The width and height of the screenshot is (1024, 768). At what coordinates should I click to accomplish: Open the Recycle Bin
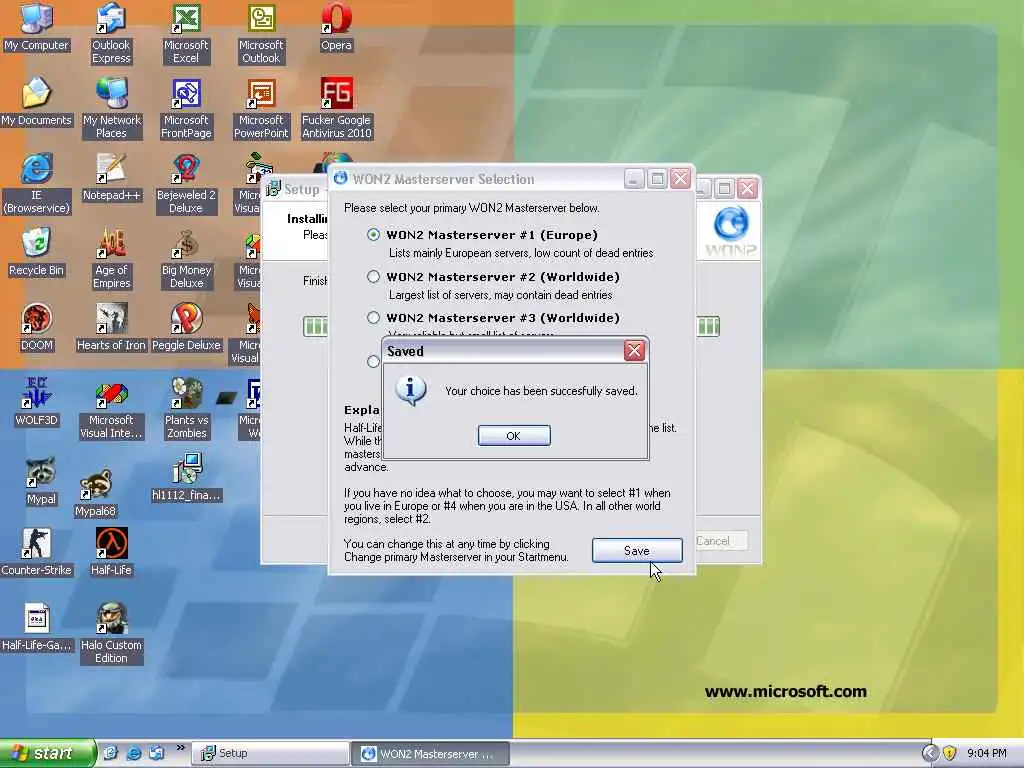(36, 251)
